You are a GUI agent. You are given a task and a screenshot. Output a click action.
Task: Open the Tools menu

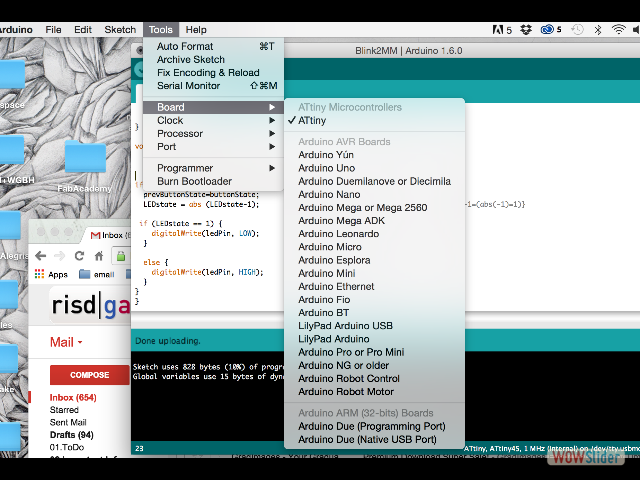pyautogui.click(x=160, y=30)
